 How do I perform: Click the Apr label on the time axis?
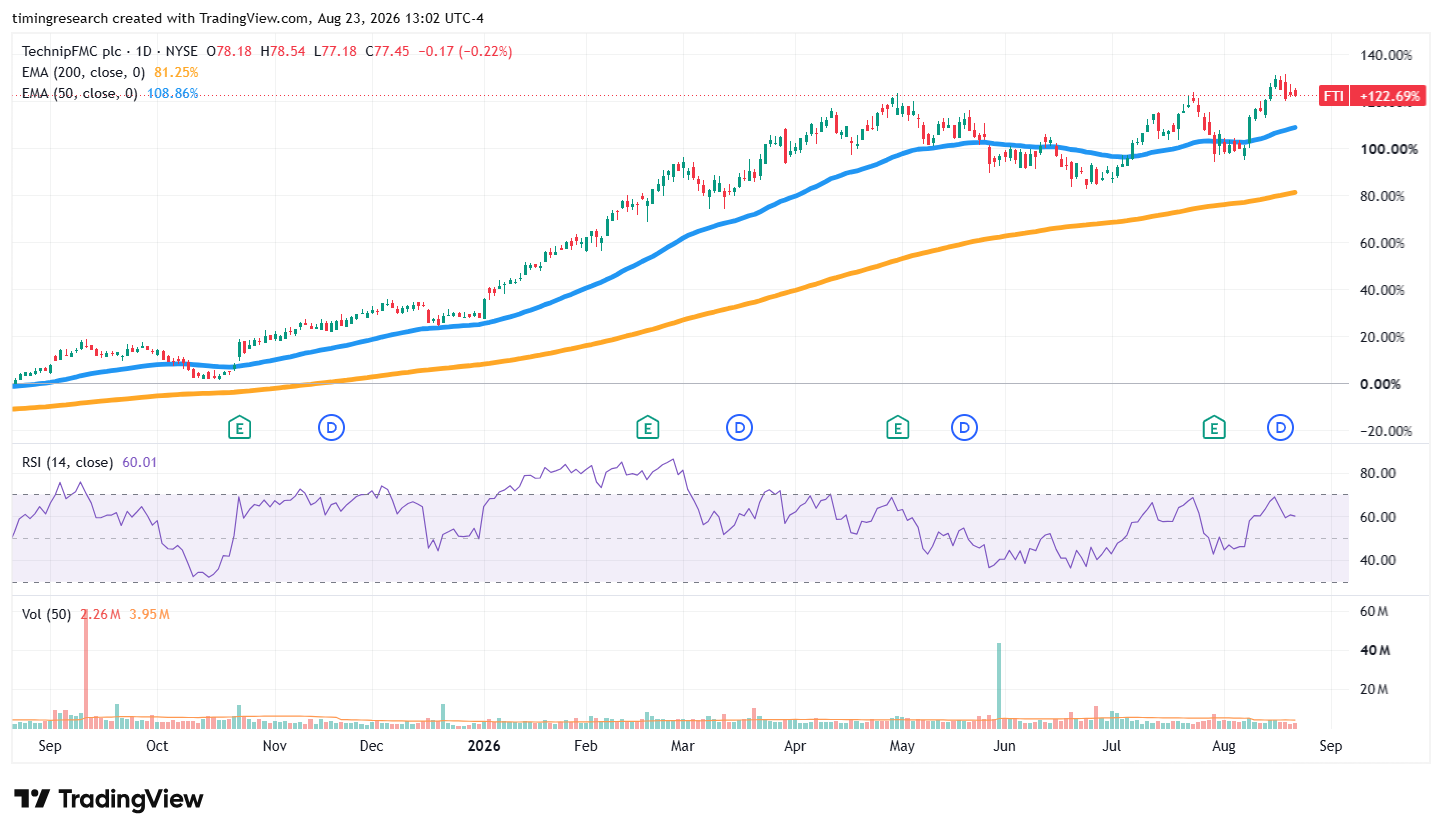click(x=795, y=746)
